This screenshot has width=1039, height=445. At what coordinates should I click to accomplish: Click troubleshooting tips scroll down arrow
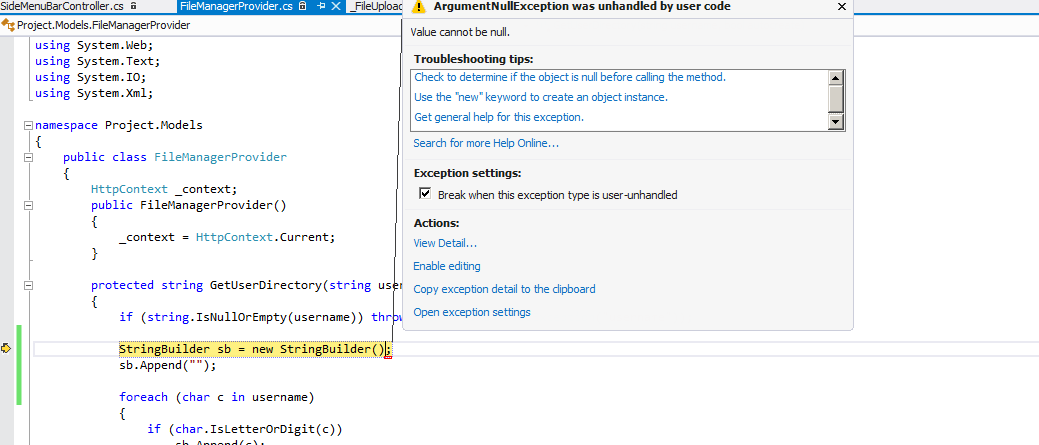(836, 121)
